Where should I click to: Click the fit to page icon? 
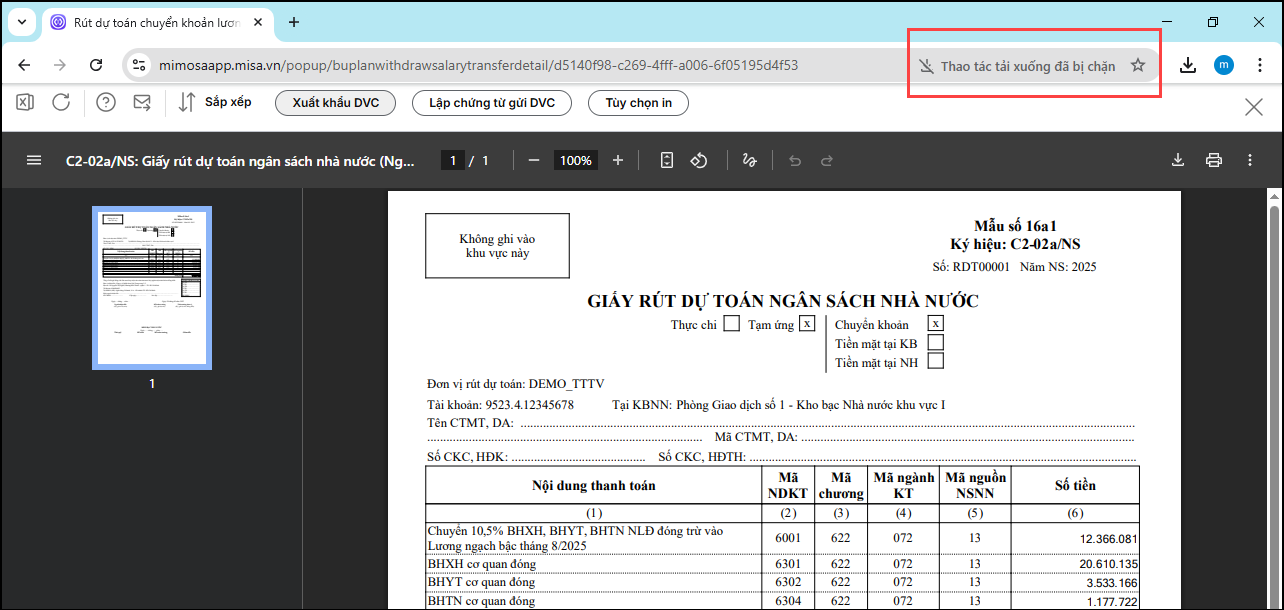(x=667, y=160)
